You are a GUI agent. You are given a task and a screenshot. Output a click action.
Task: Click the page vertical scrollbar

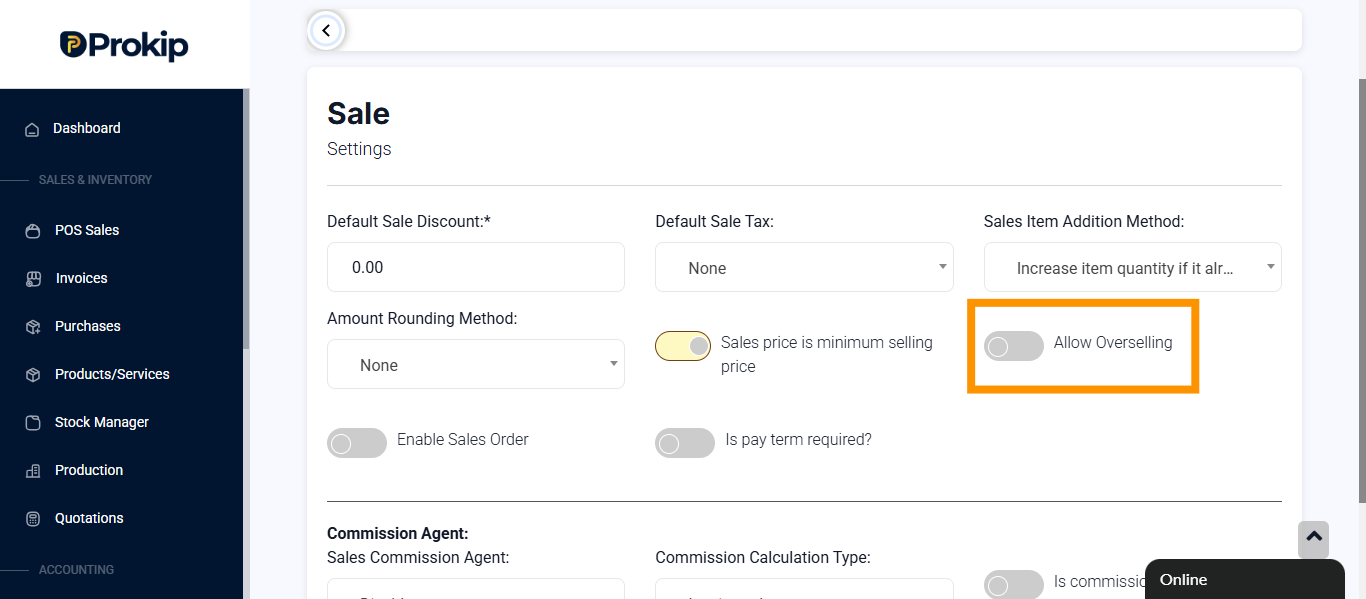[x=1362, y=290]
